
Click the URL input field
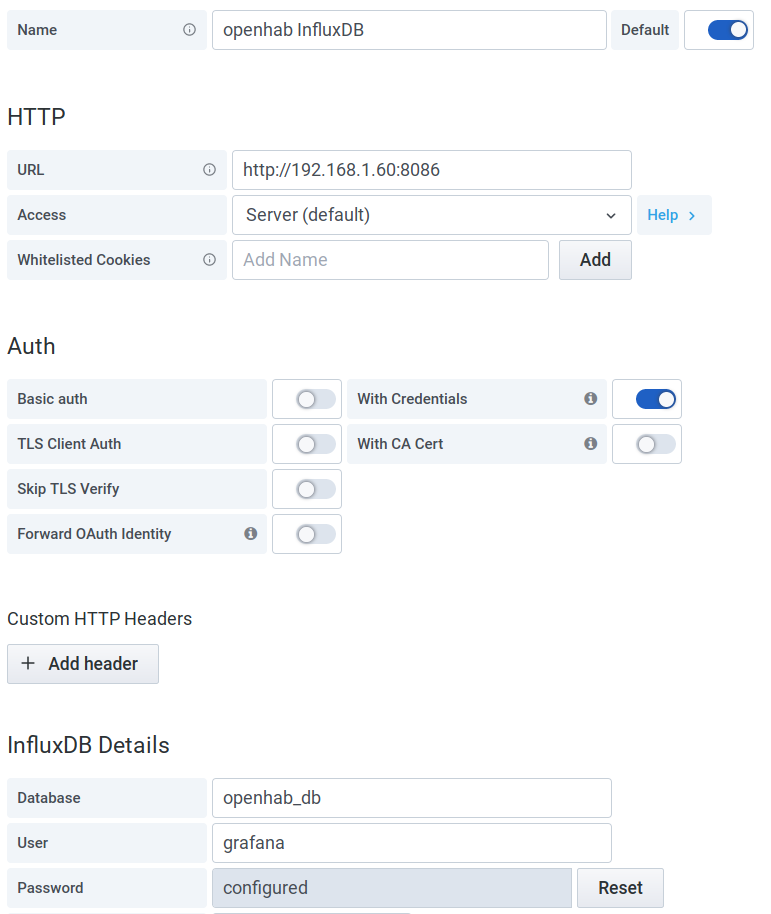(432, 170)
